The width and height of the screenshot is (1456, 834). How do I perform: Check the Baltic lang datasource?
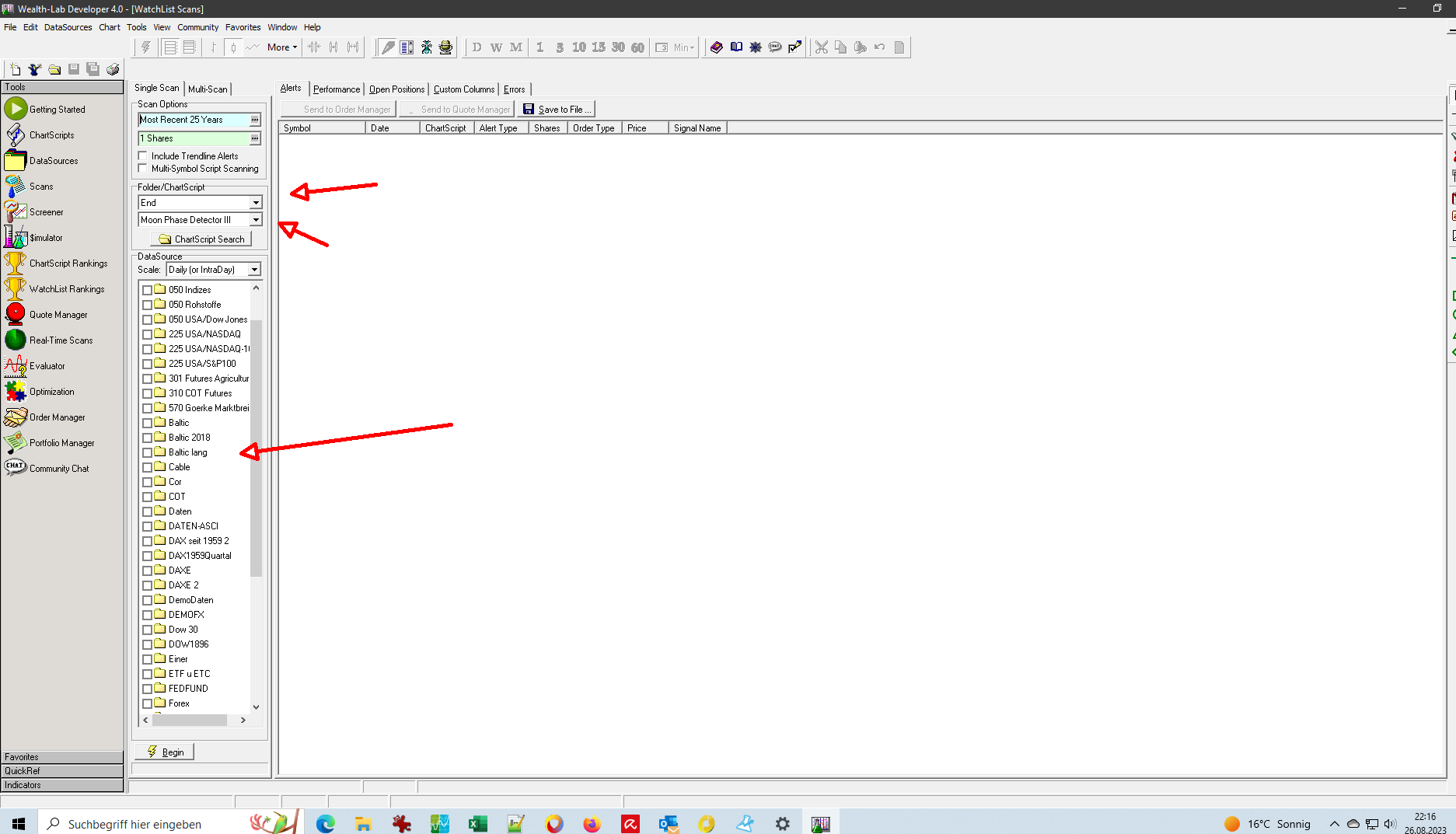pos(147,452)
